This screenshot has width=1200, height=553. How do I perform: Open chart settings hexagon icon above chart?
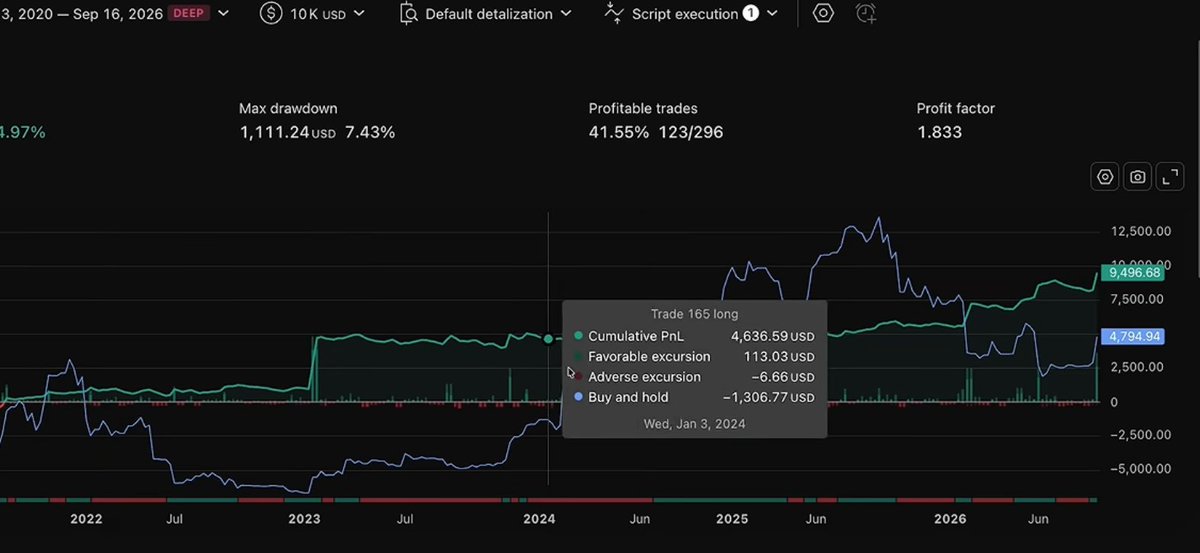coord(1105,177)
